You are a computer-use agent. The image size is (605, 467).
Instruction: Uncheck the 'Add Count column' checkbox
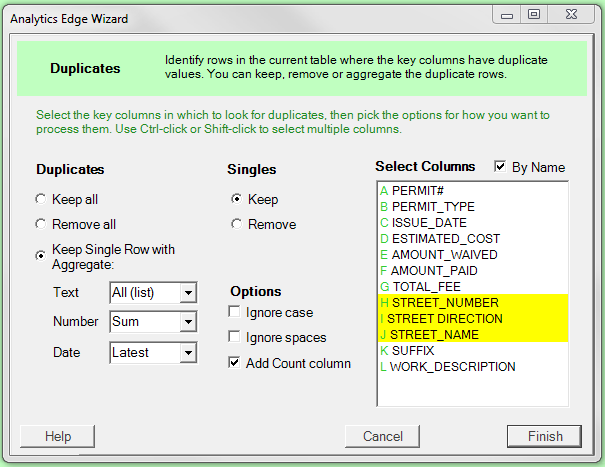233,363
